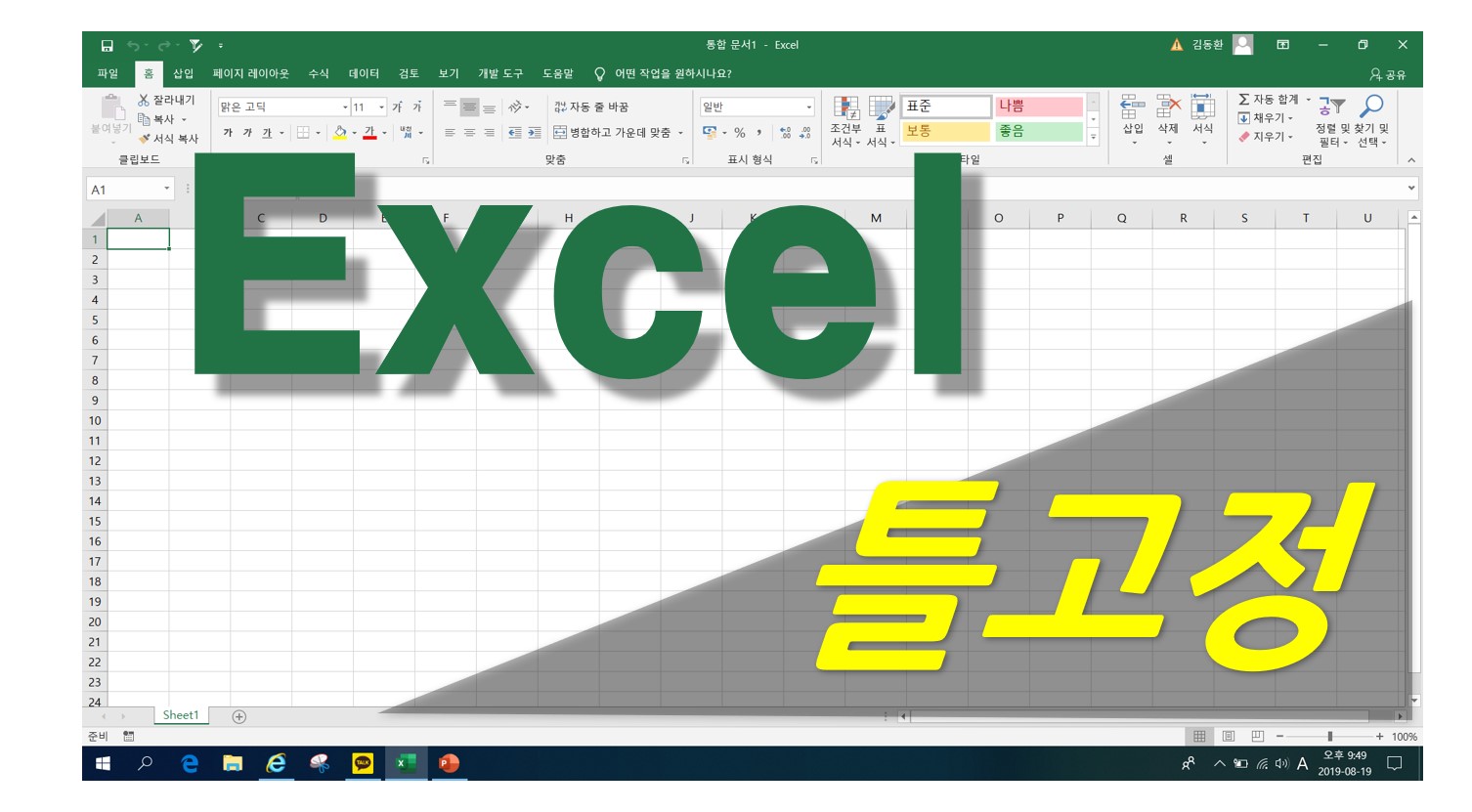
Task: Click the zoom slider handle
Action: pos(1329,737)
